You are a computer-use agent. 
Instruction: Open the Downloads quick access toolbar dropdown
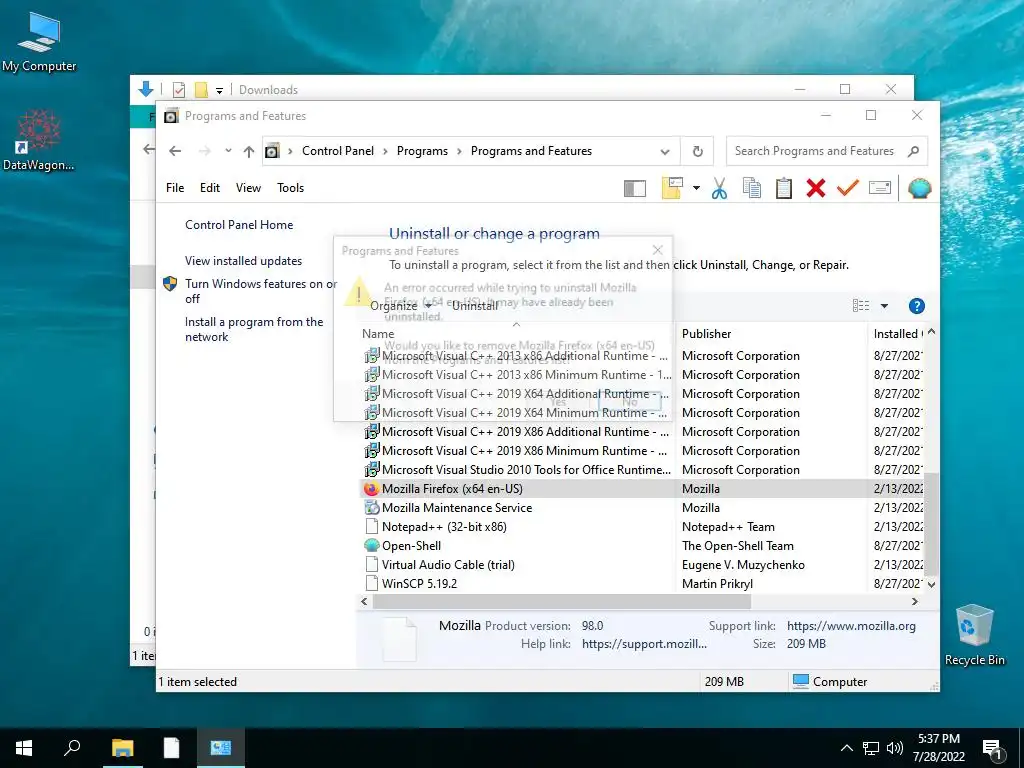pyautogui.click(x=219, y=90)
